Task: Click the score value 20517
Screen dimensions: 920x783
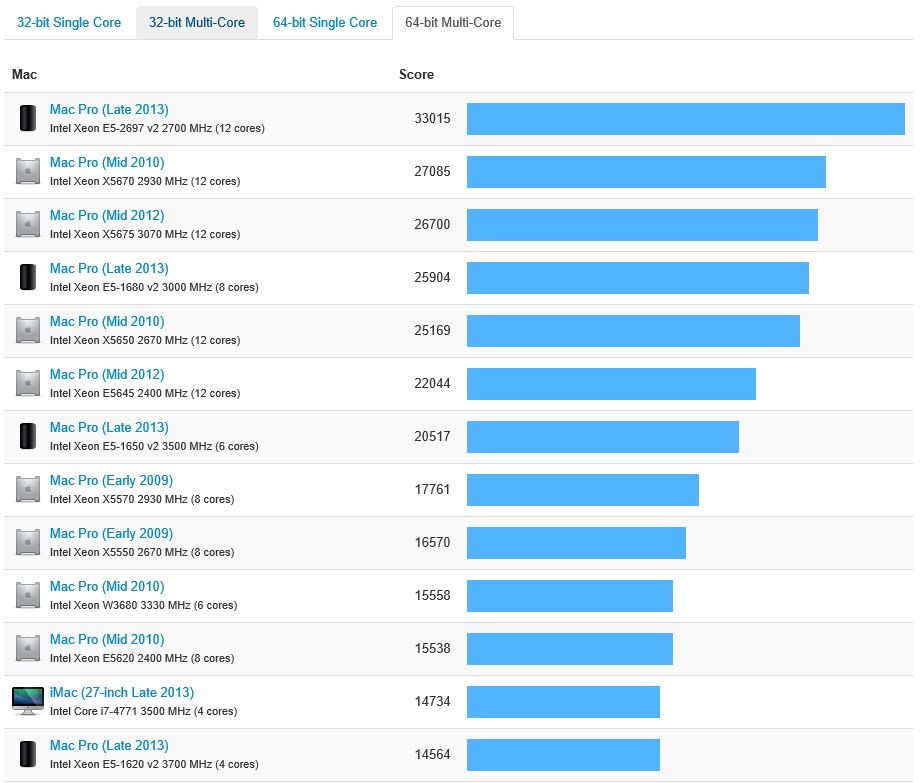Action: coord(432,436)
